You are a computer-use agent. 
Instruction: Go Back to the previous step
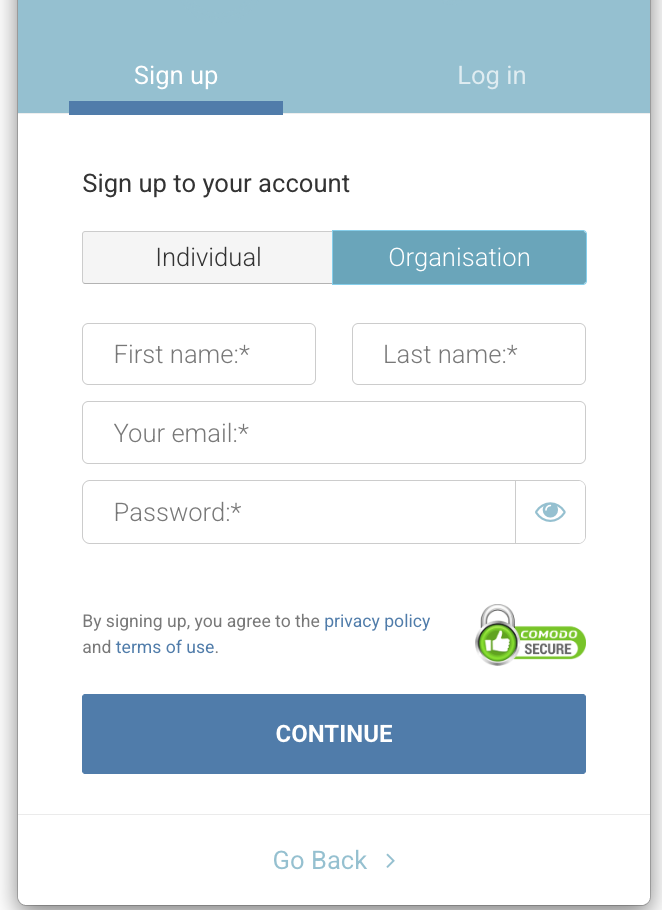pyautogui.click(x=320, y=860)
